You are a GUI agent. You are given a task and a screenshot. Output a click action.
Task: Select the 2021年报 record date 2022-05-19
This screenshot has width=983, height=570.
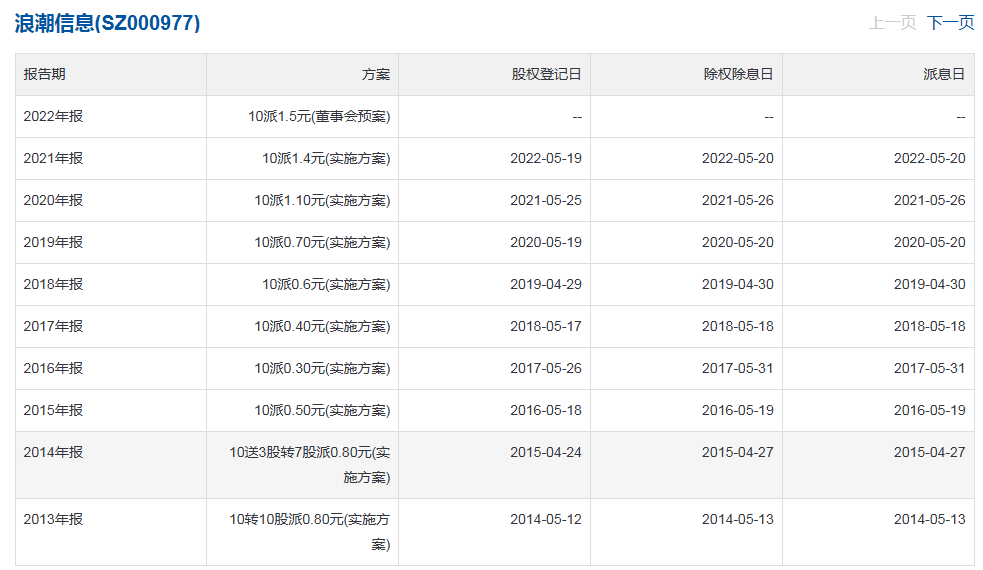tap(546, 158)
